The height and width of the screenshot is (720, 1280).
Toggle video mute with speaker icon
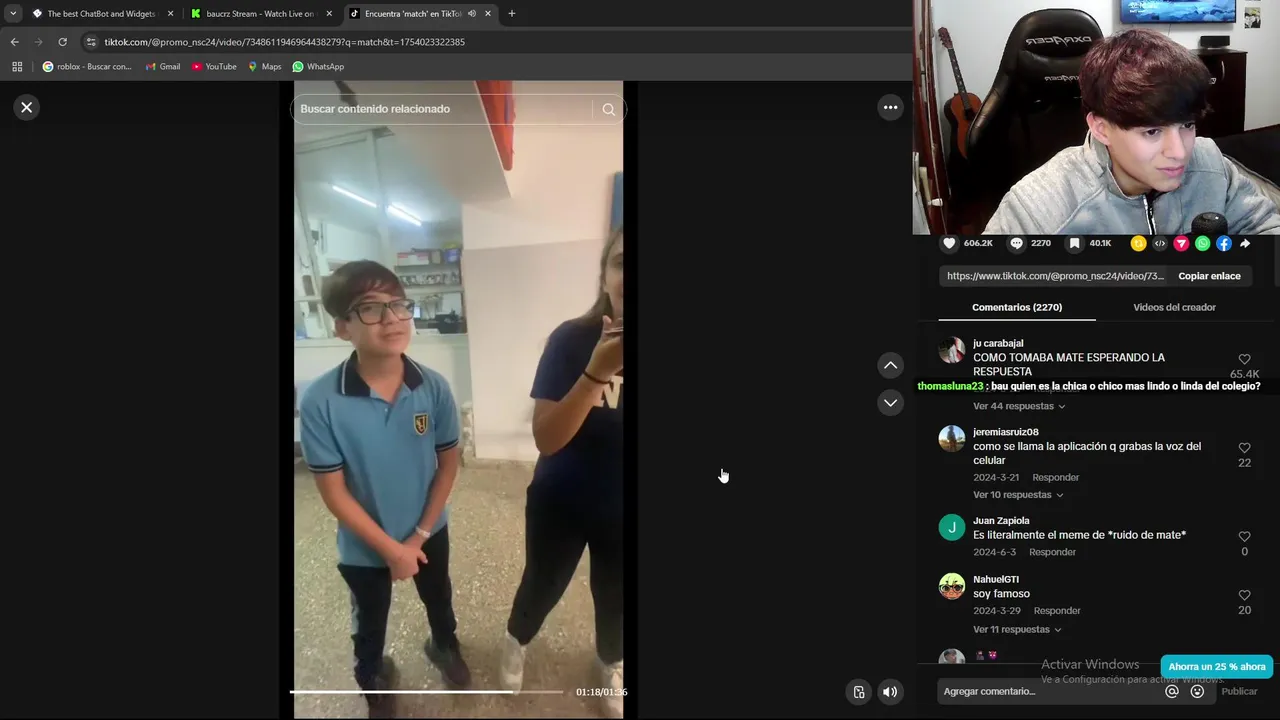[890, 692]
